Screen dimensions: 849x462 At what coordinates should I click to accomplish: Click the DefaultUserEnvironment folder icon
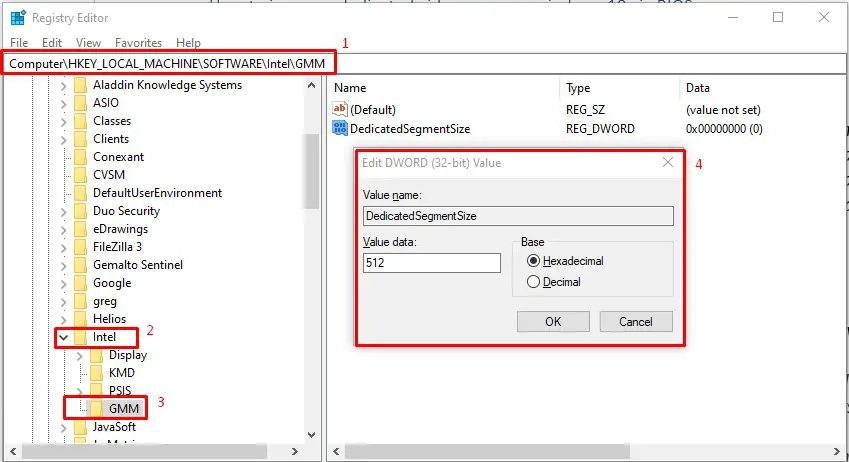(80, 193)
